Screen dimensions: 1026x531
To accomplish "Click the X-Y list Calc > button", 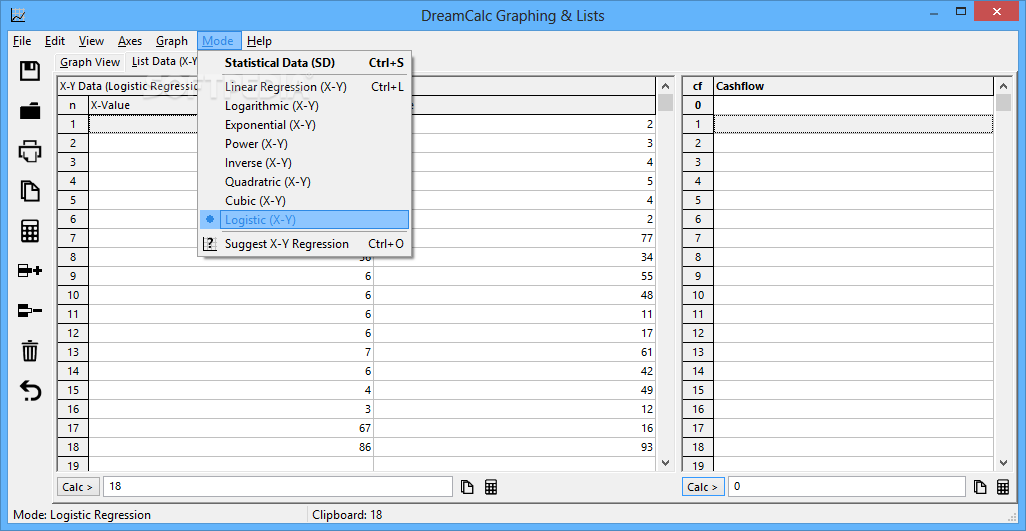I will [x=79, y=487].
